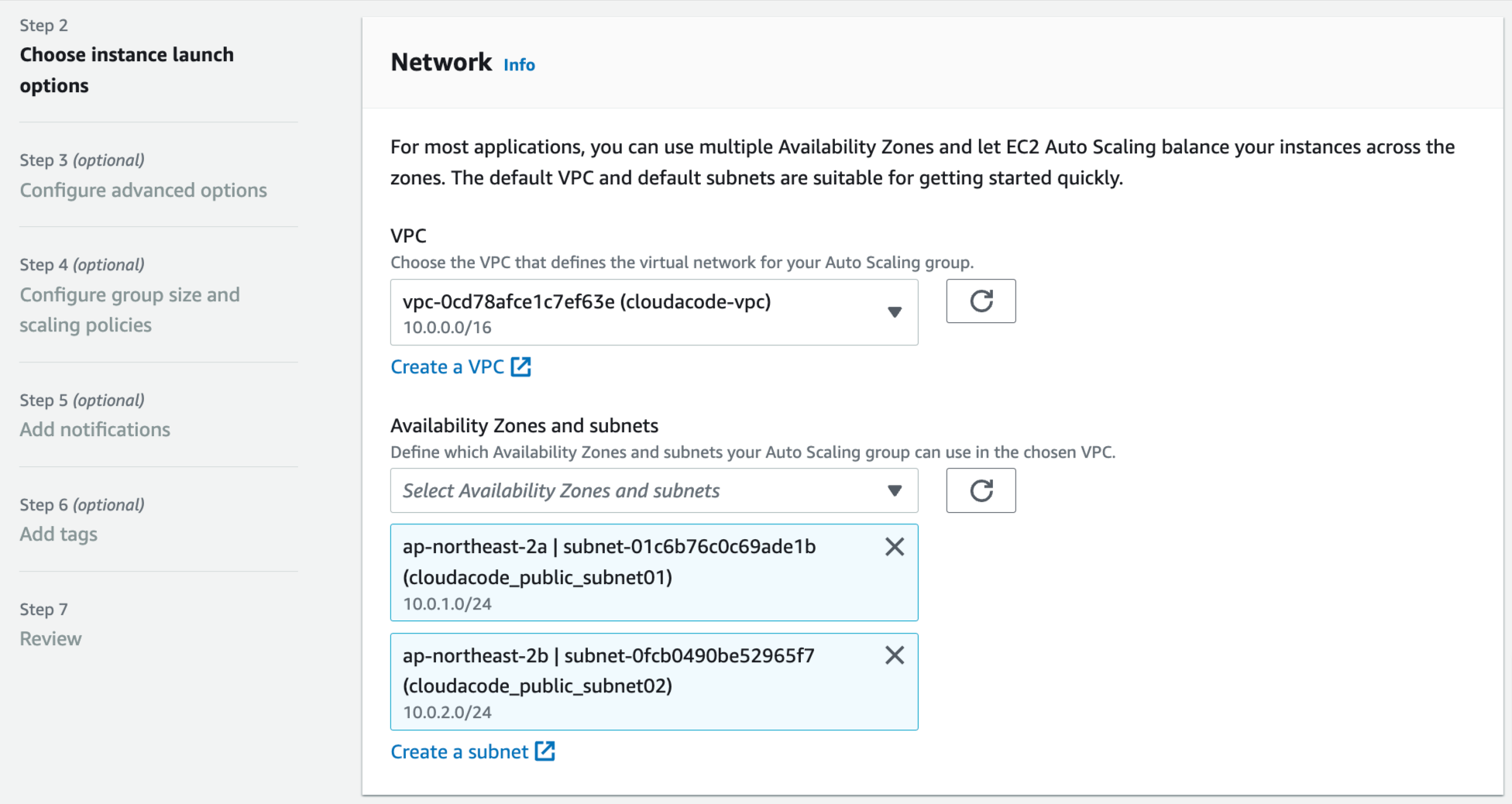Click the Create a VPC link
This screenshot has width=1512, height=804.
(x=460, y=366)
